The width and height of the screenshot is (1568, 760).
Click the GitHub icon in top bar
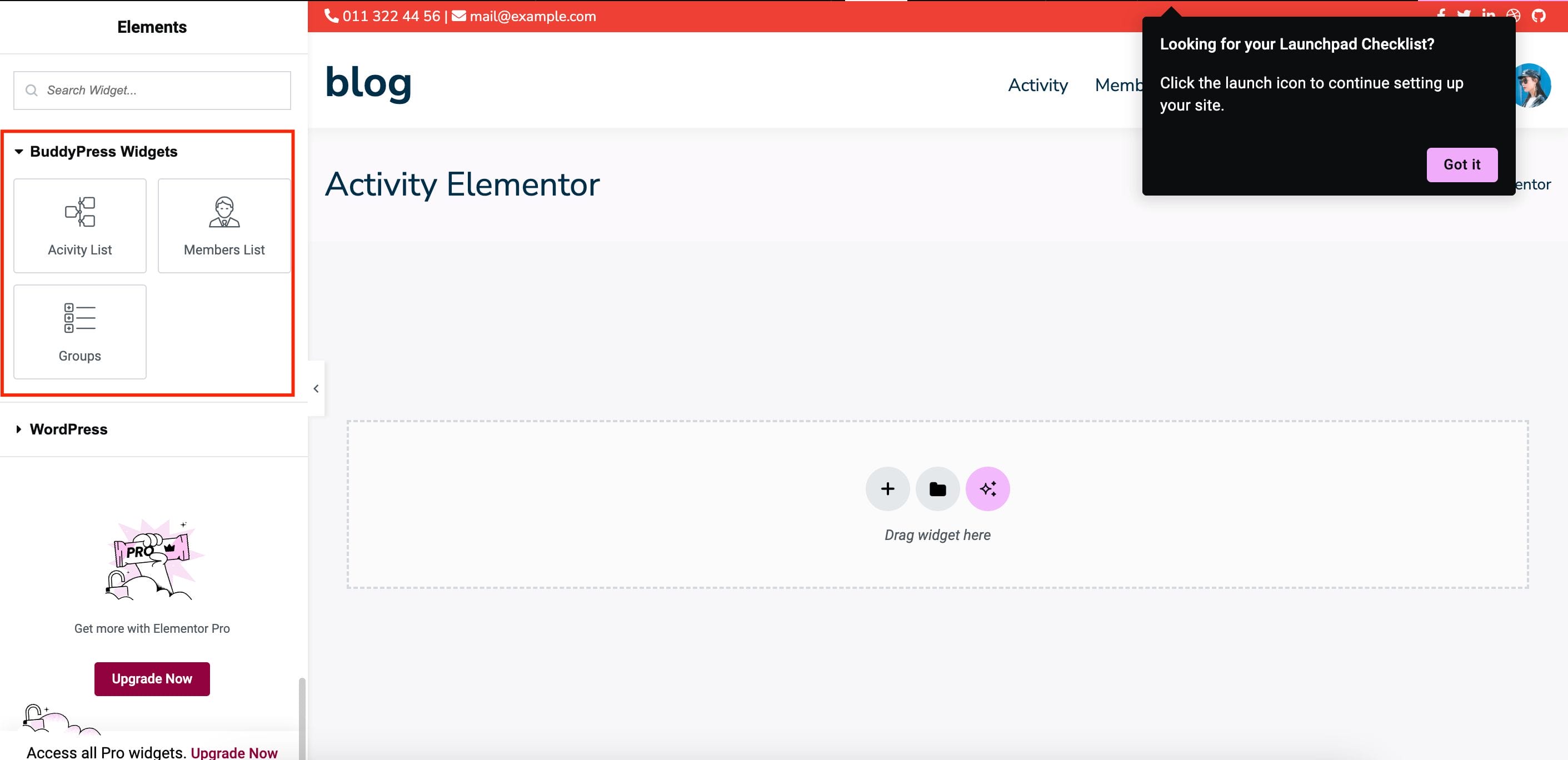(x=1539, y=15)
